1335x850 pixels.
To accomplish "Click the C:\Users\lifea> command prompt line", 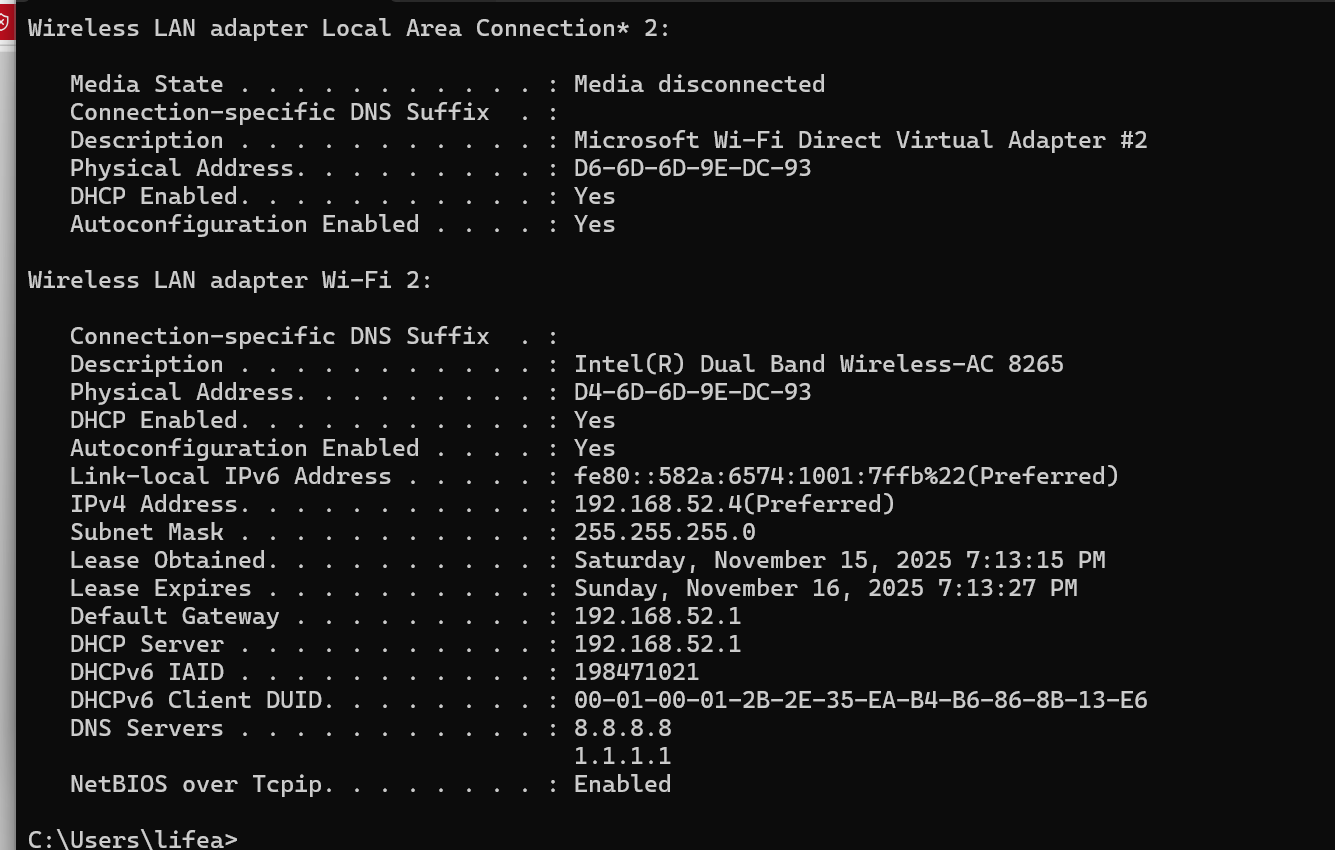I will (132, 839).
